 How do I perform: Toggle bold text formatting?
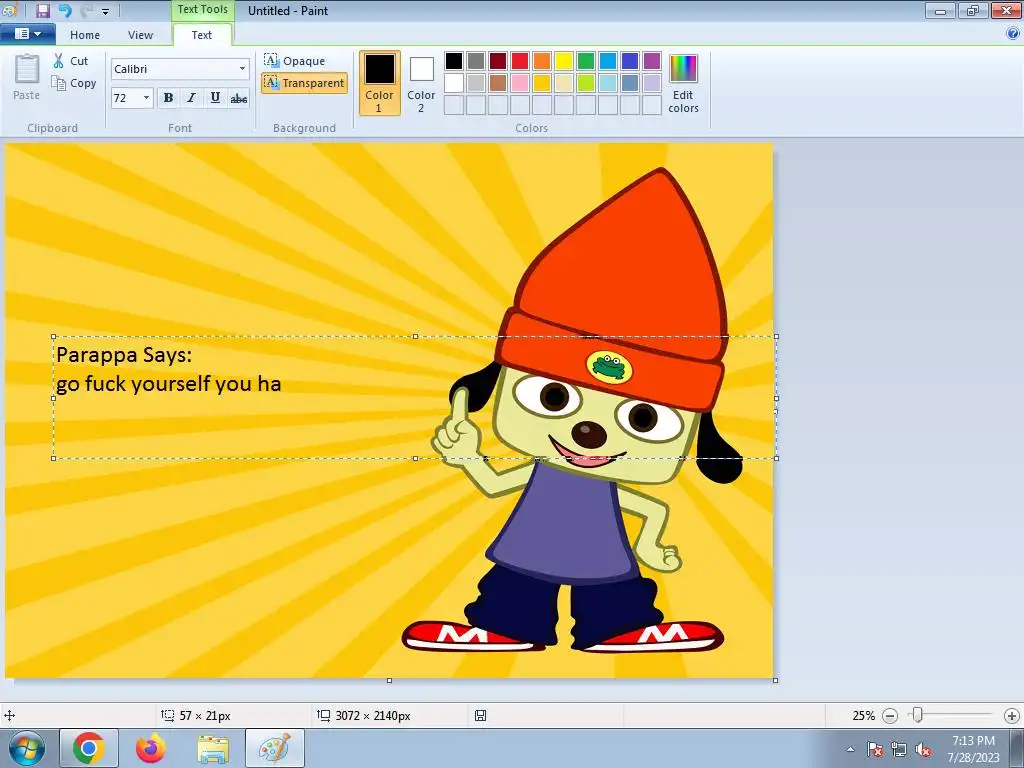168,98
